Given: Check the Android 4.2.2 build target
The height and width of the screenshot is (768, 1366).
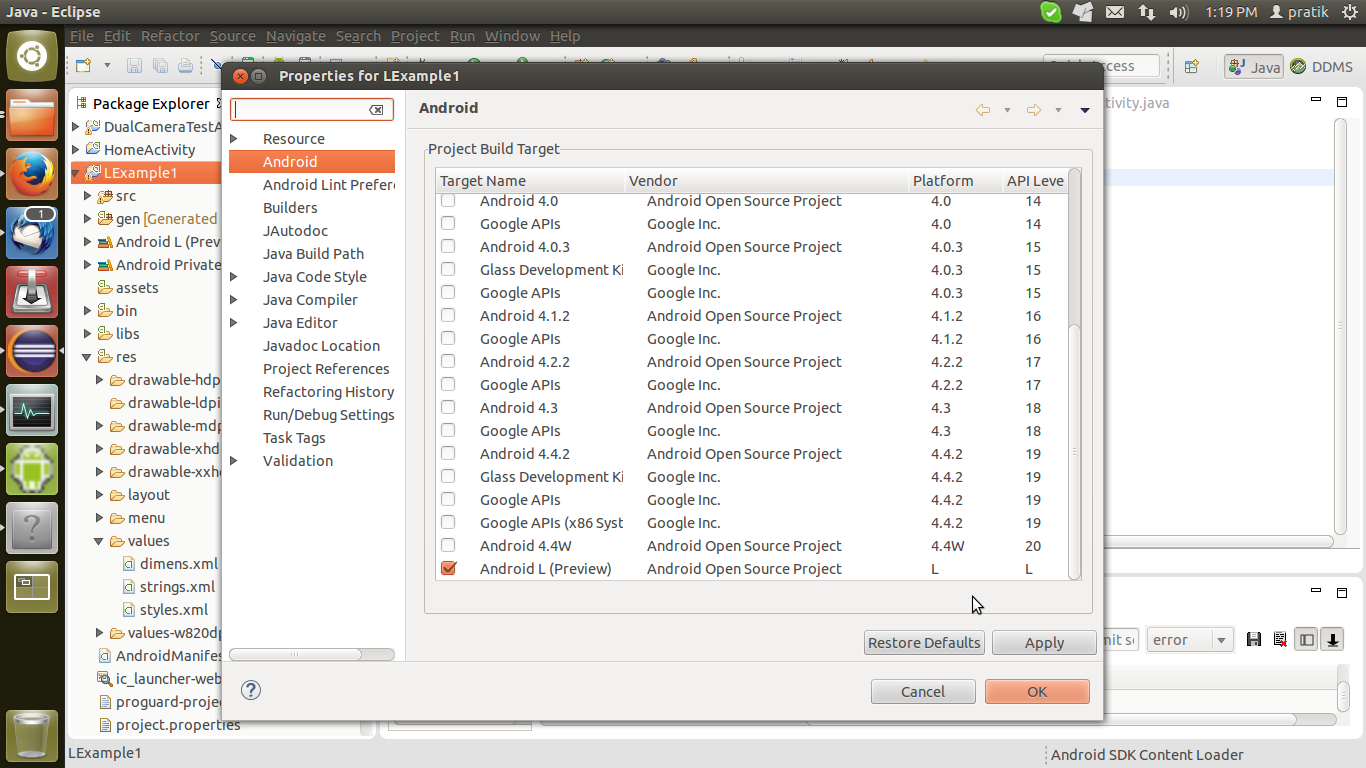Looking at the screenshot, I should coord(448,361).
